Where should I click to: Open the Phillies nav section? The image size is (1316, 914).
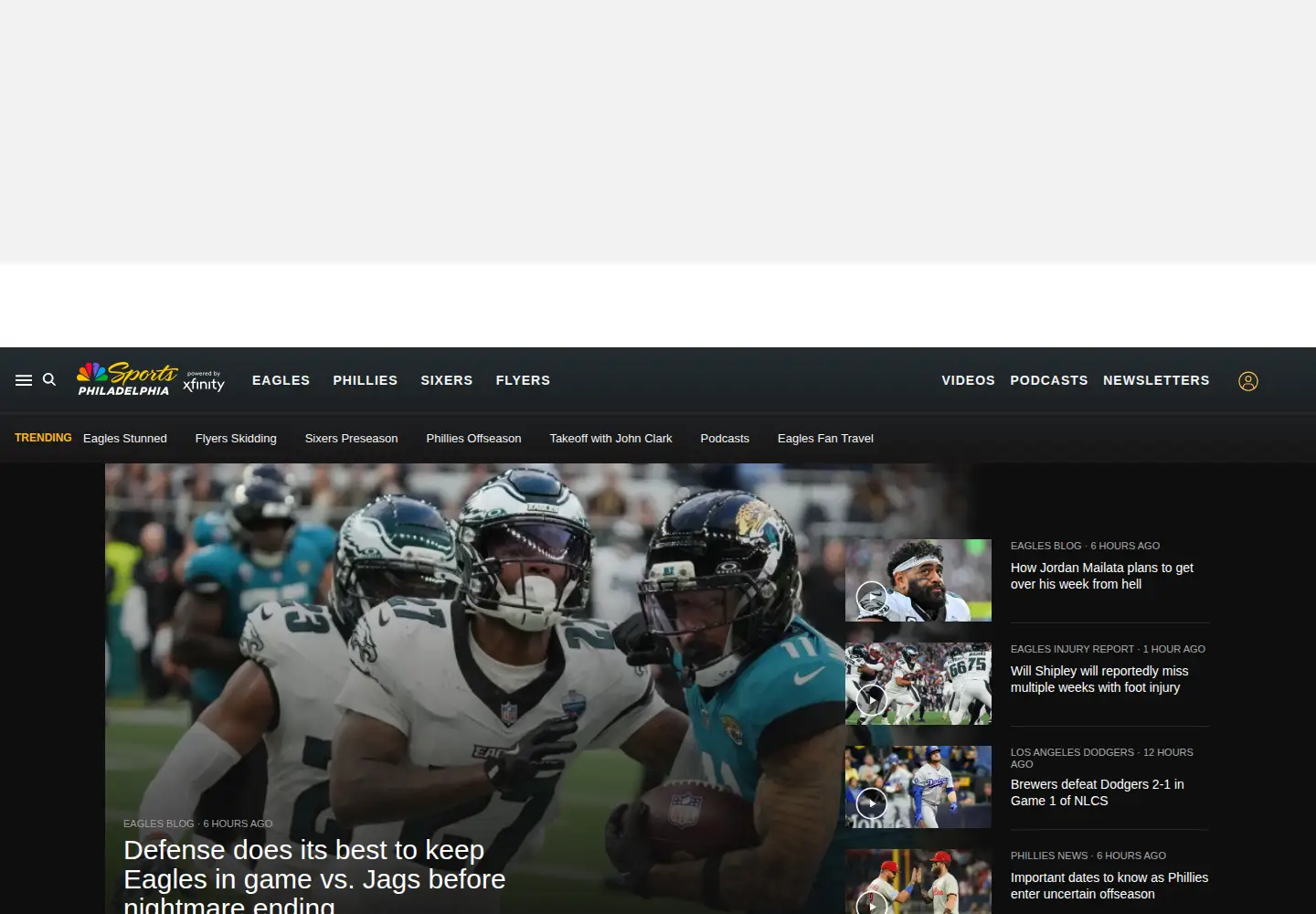(365, 380)
